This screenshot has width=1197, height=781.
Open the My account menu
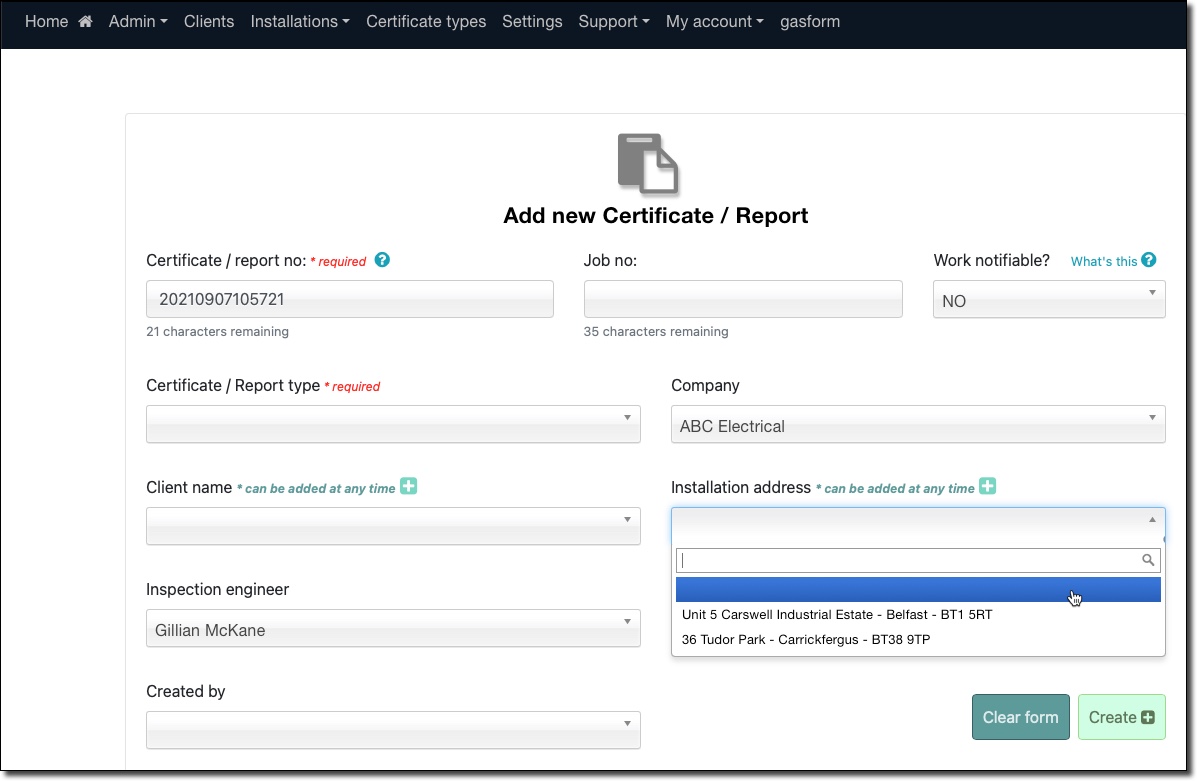click(715, 21)
